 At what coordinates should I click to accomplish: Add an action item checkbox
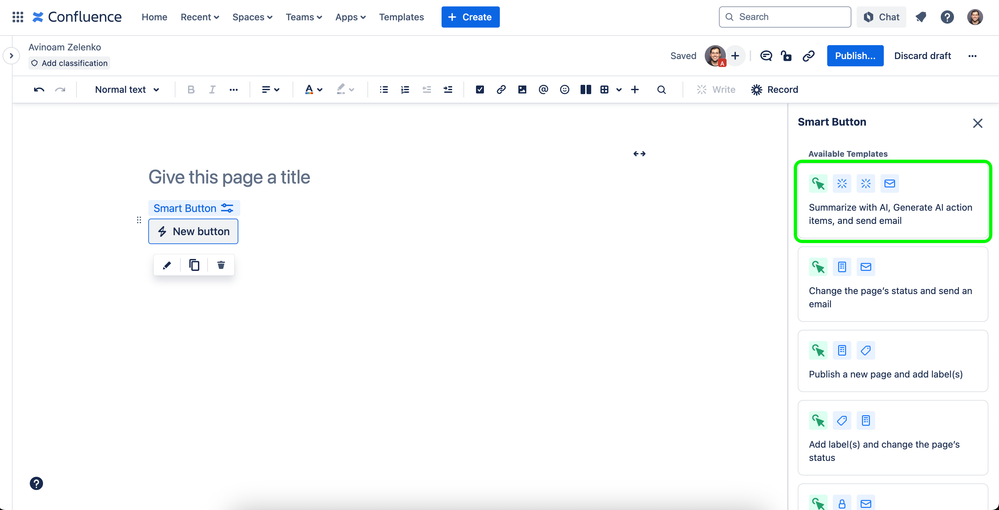480,90
